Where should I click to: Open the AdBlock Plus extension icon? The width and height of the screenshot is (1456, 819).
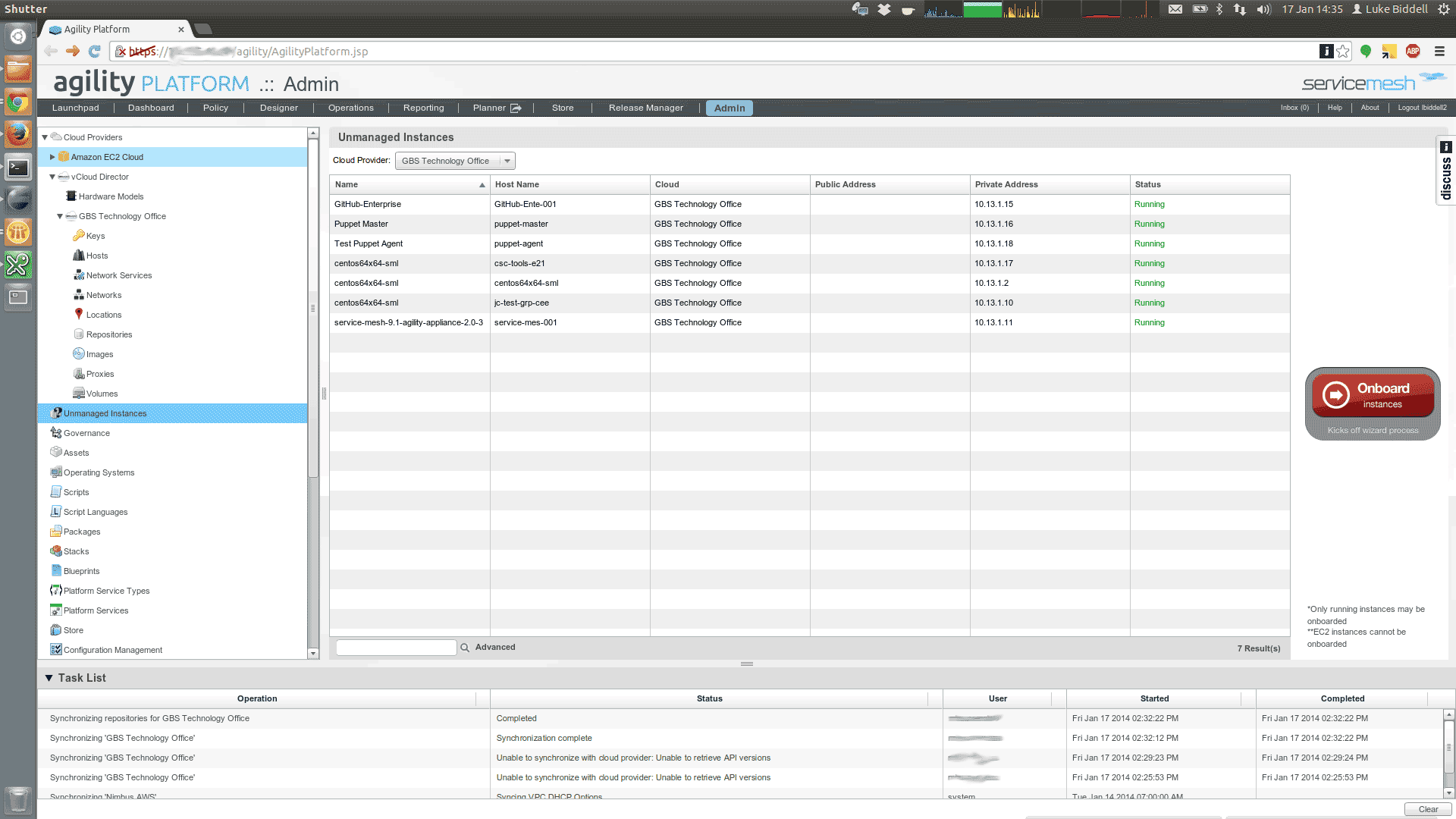point(1413,52)
